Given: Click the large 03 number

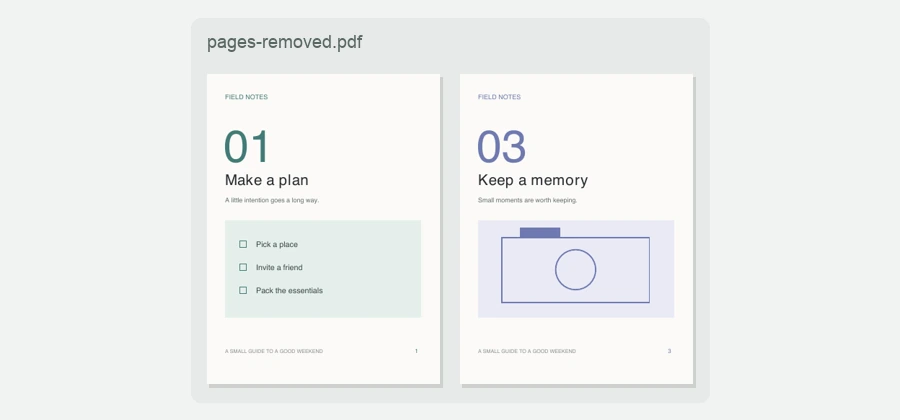Looking at the screenshot, I should [501, 146].
